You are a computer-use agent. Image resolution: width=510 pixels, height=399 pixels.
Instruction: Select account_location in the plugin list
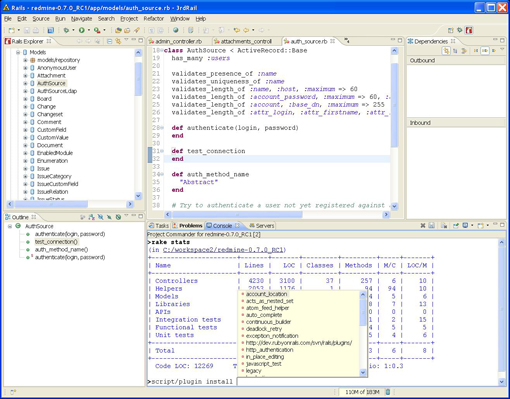266,294
